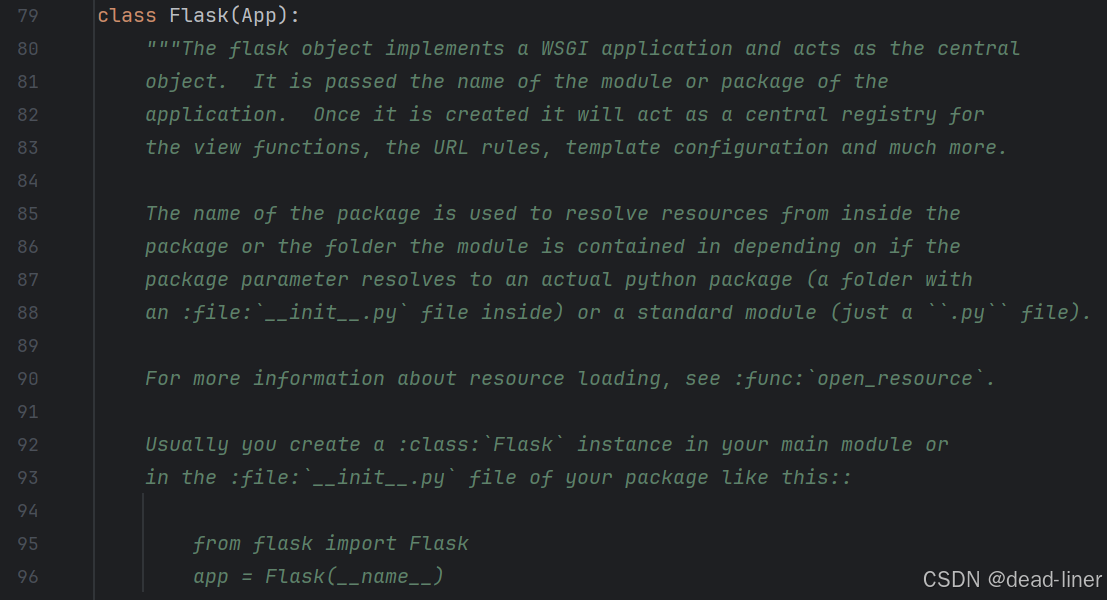Click line number 96 in the gutter

tap(28, 577)
